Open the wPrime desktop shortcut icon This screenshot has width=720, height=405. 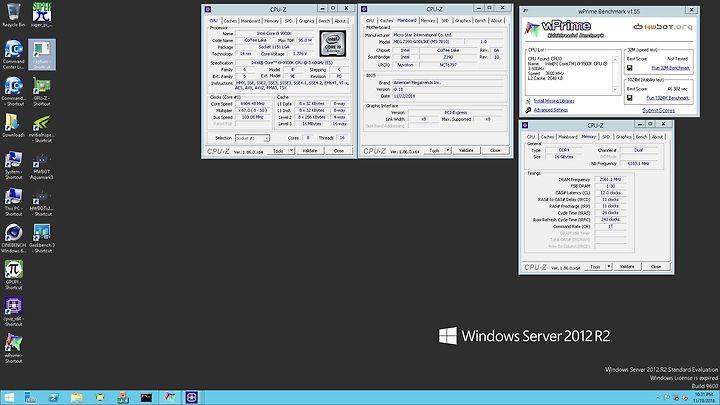13,349
